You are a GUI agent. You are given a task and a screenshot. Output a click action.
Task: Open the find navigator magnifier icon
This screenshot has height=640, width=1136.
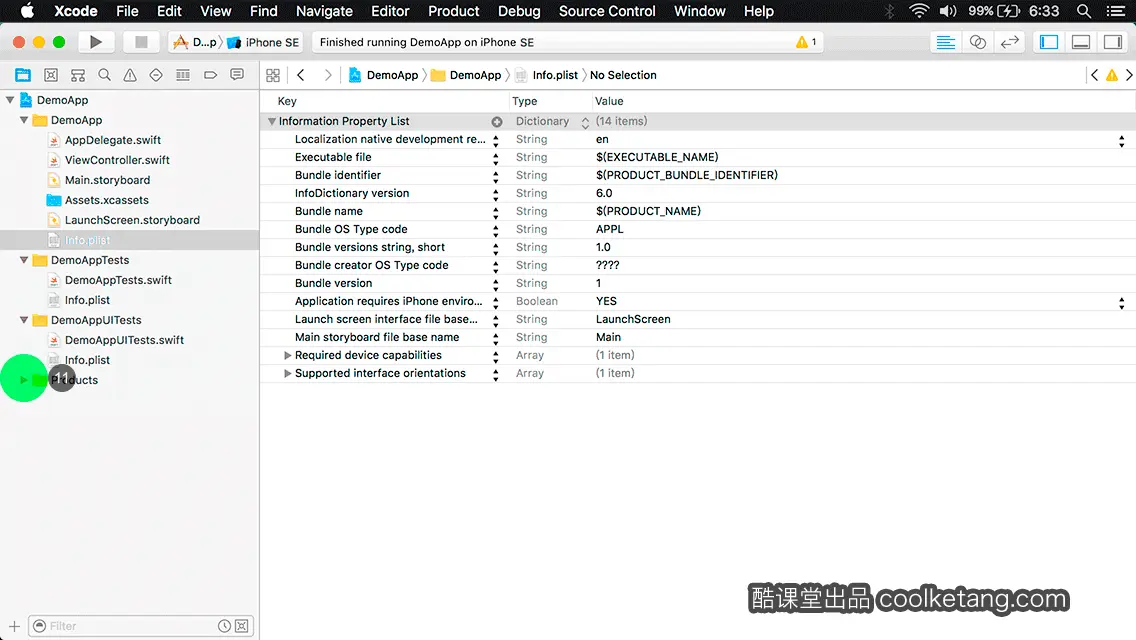tap(104, 75)
